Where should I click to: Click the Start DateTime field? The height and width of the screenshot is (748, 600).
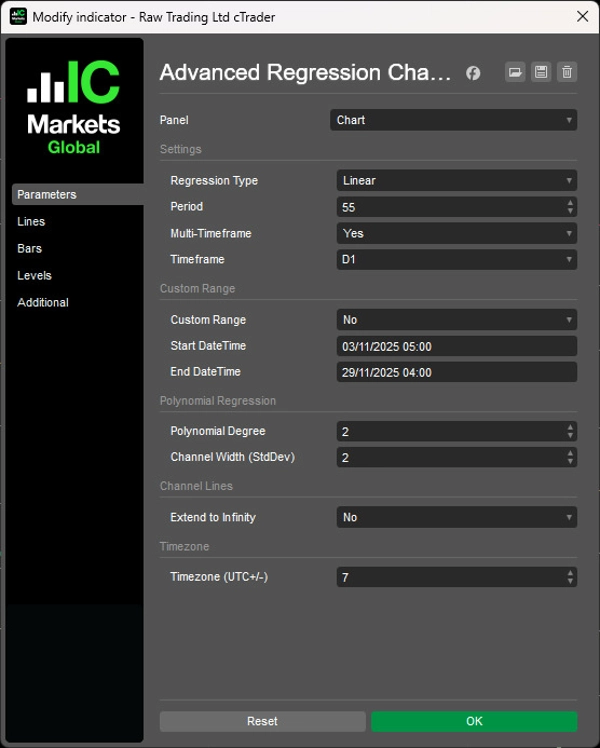point(456,346)
